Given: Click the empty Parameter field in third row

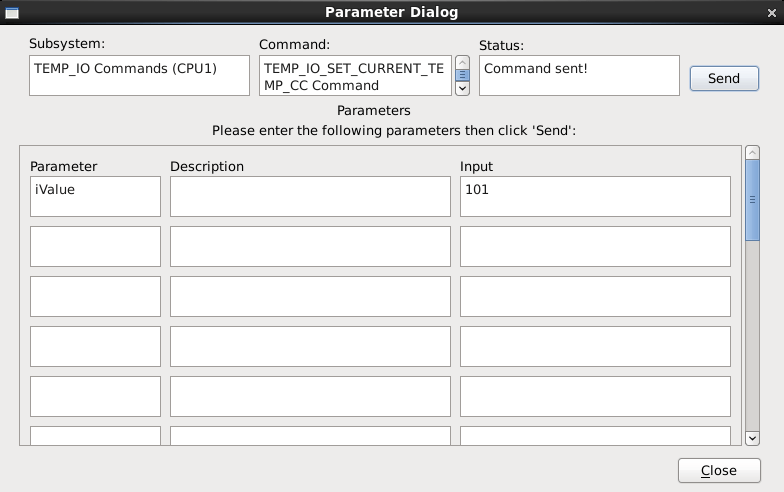Looking at the screenshot, I should point(95,296).
